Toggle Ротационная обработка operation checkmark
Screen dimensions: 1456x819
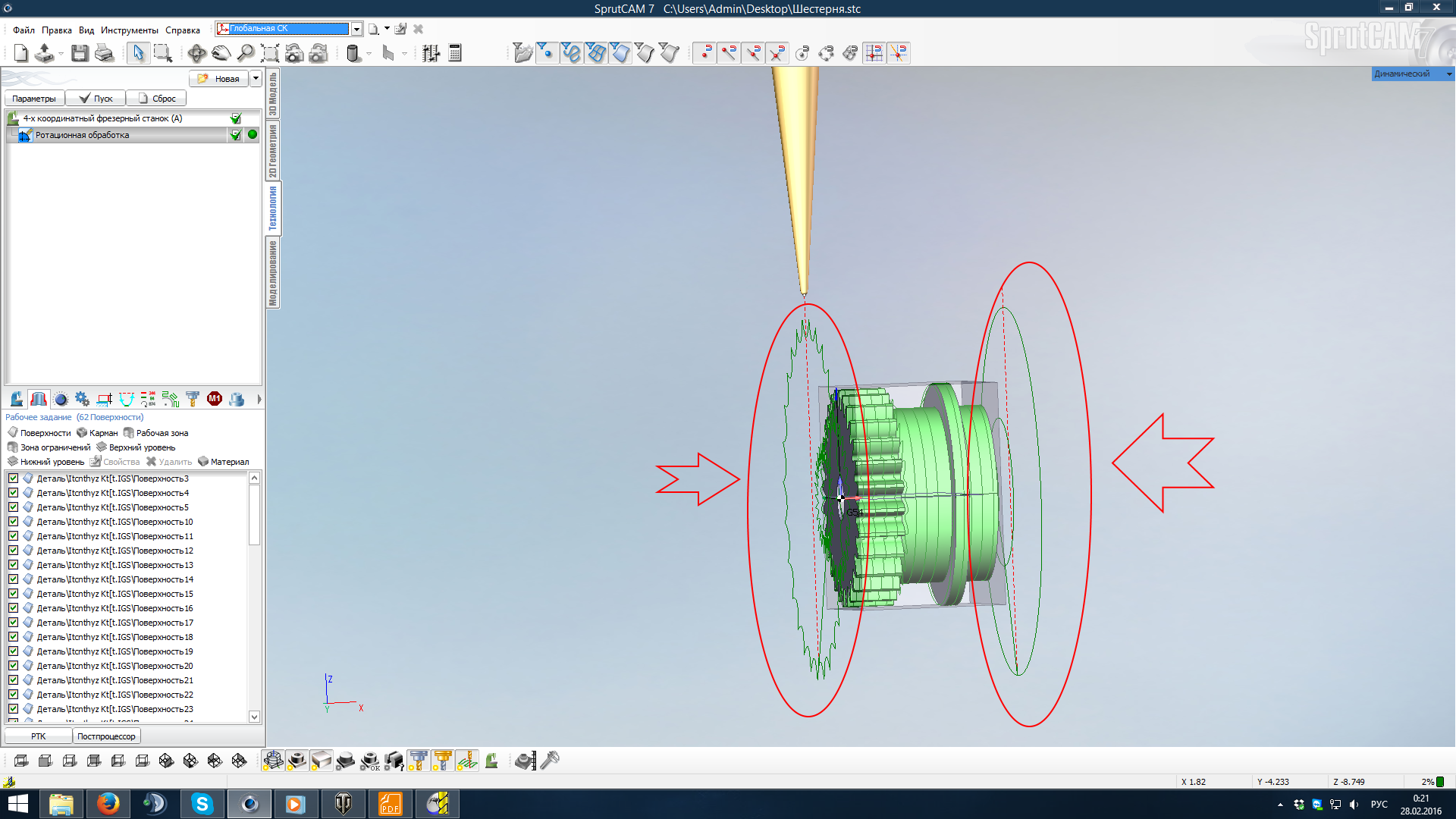tap(236, 135)
